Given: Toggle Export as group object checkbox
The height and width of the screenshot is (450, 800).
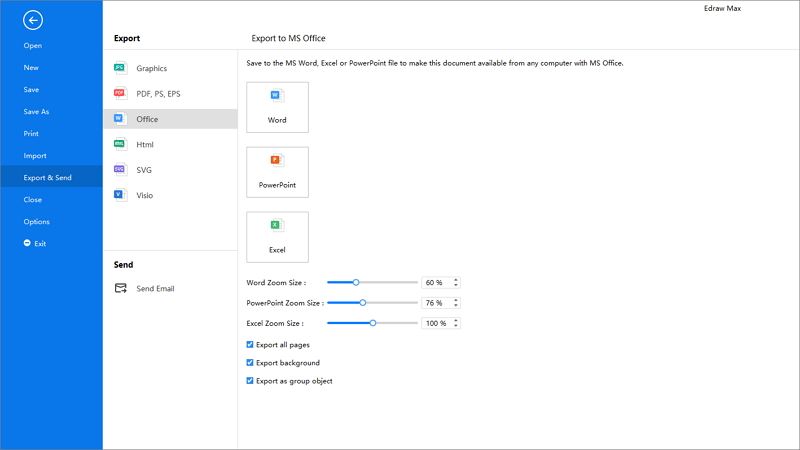Looking at the screenshot, I should [x=250, y=381].
